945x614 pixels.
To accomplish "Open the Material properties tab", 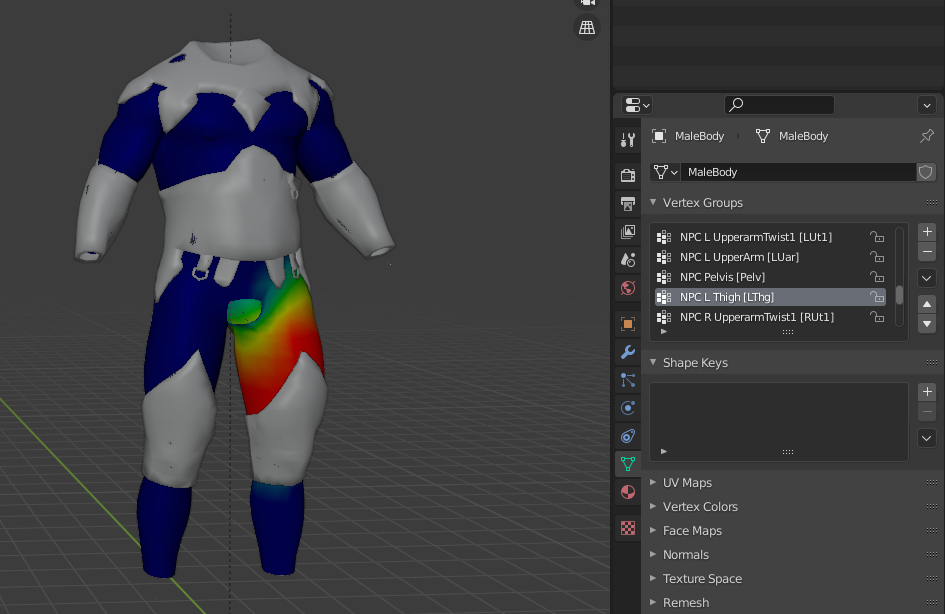I will pos(627,492).
